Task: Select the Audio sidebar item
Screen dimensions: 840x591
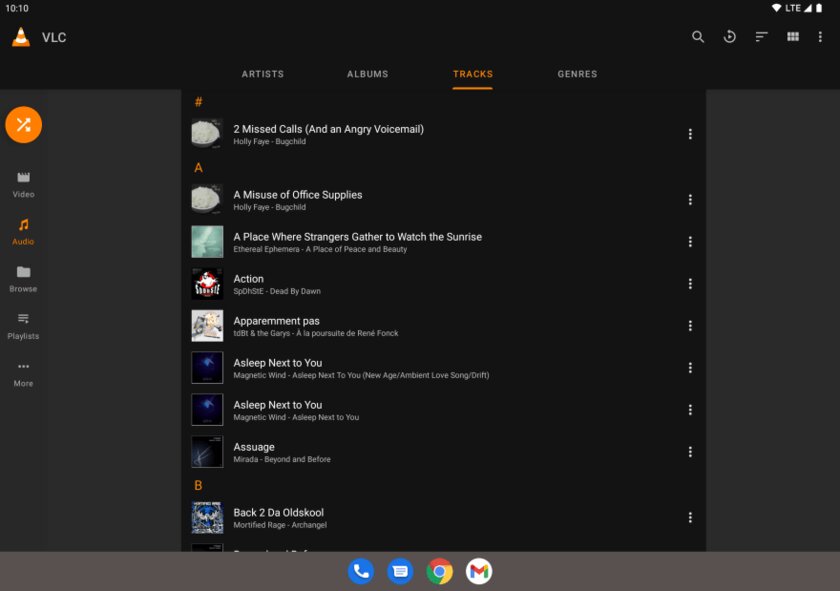Action: [23, 231]
